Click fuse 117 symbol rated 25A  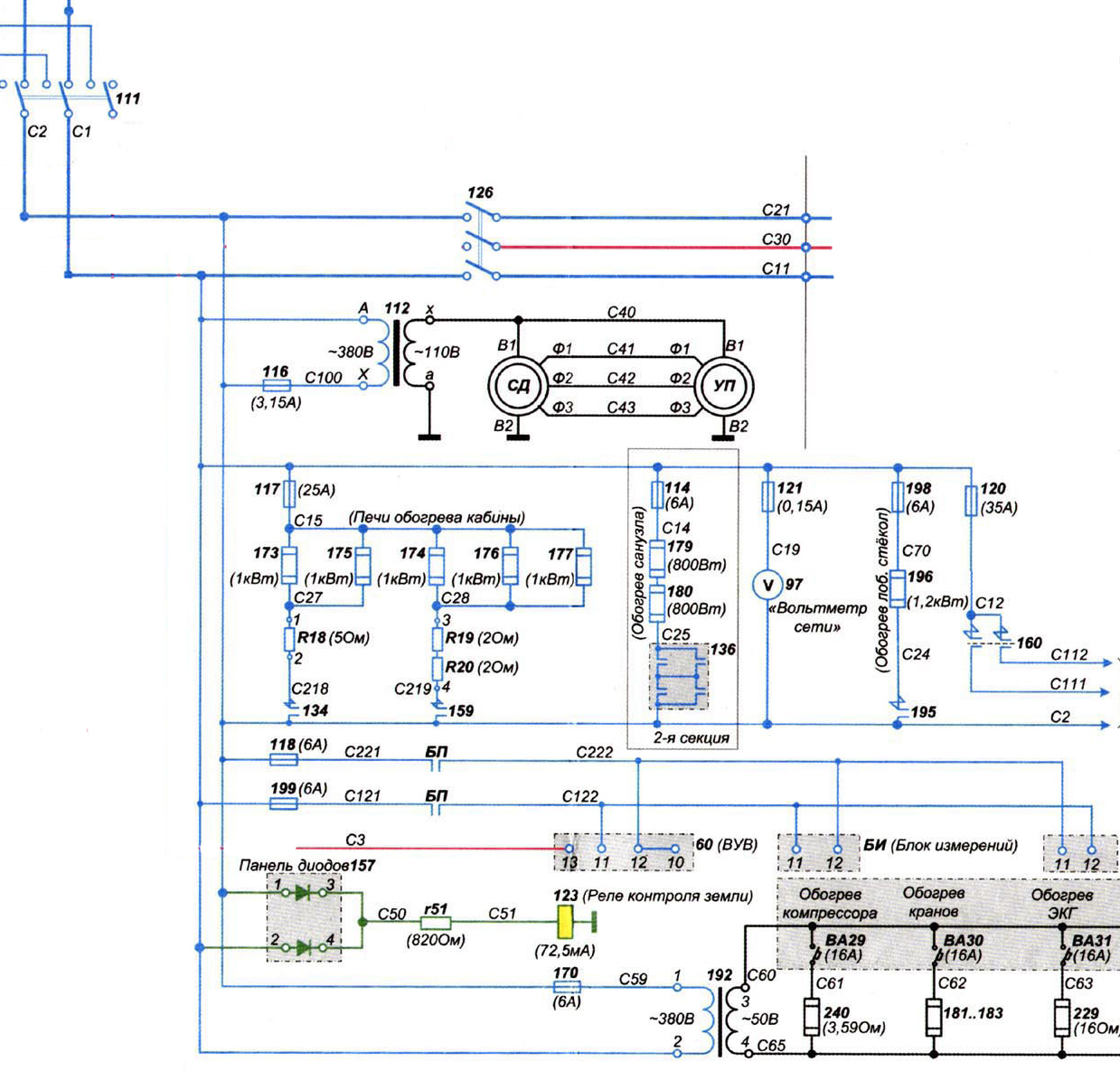[x=289, y=493]
